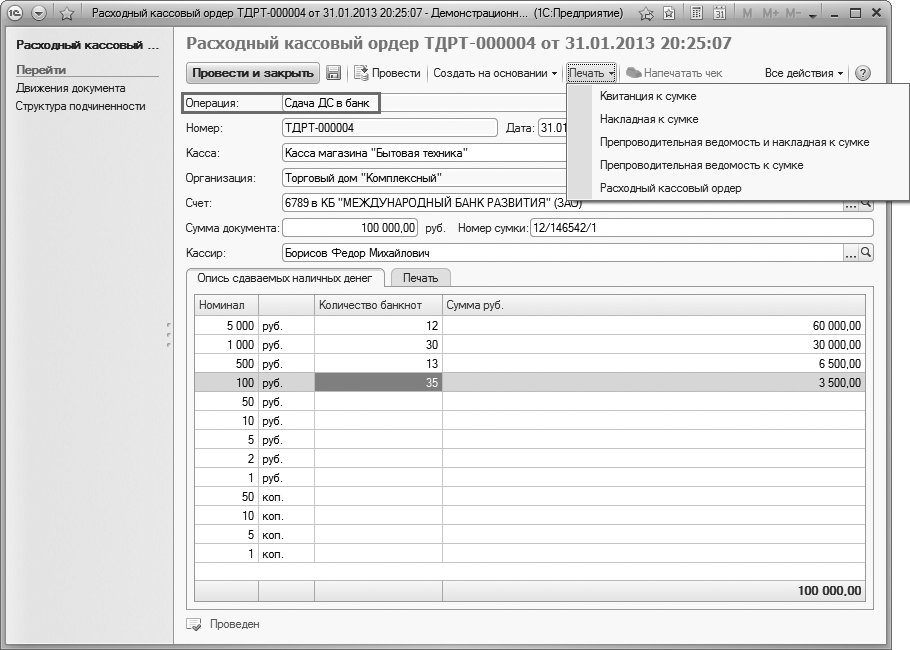910x650 pixels.
Task: Expand the Создать на основании dropdown
Action: pos(495,73)
